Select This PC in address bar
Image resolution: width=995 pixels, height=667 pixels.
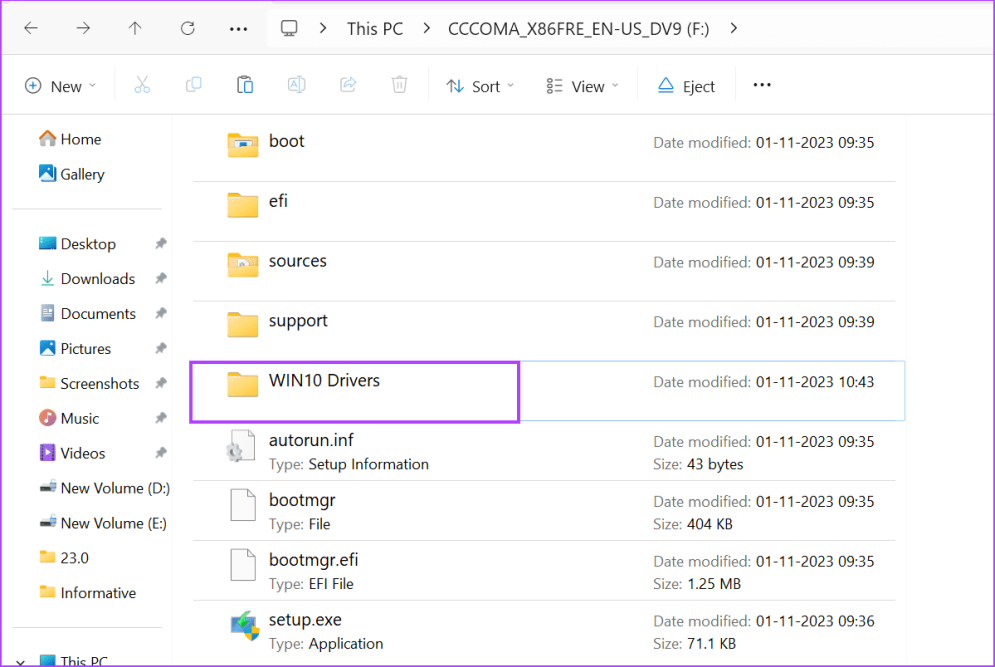(x=375, y=29)
